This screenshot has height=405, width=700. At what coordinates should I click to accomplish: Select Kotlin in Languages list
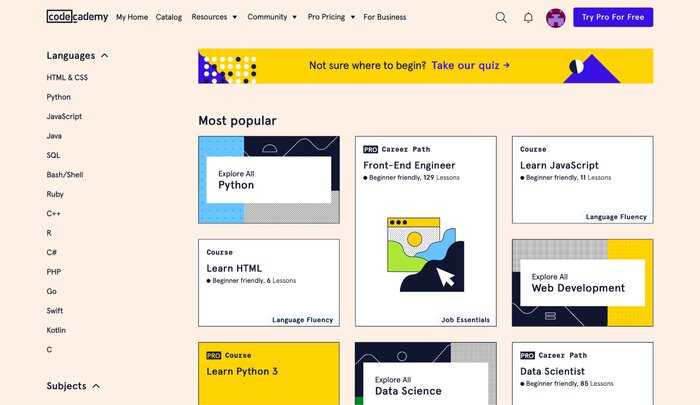click(56, 330)
